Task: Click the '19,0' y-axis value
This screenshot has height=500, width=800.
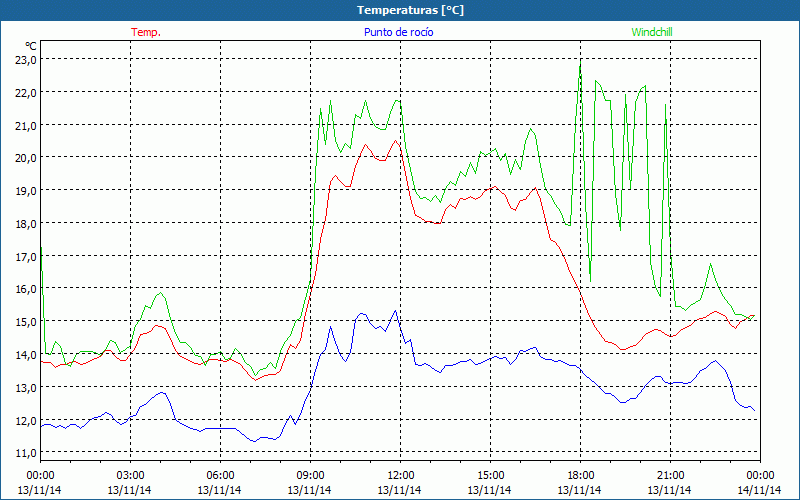Action: [x=27, y=190]
